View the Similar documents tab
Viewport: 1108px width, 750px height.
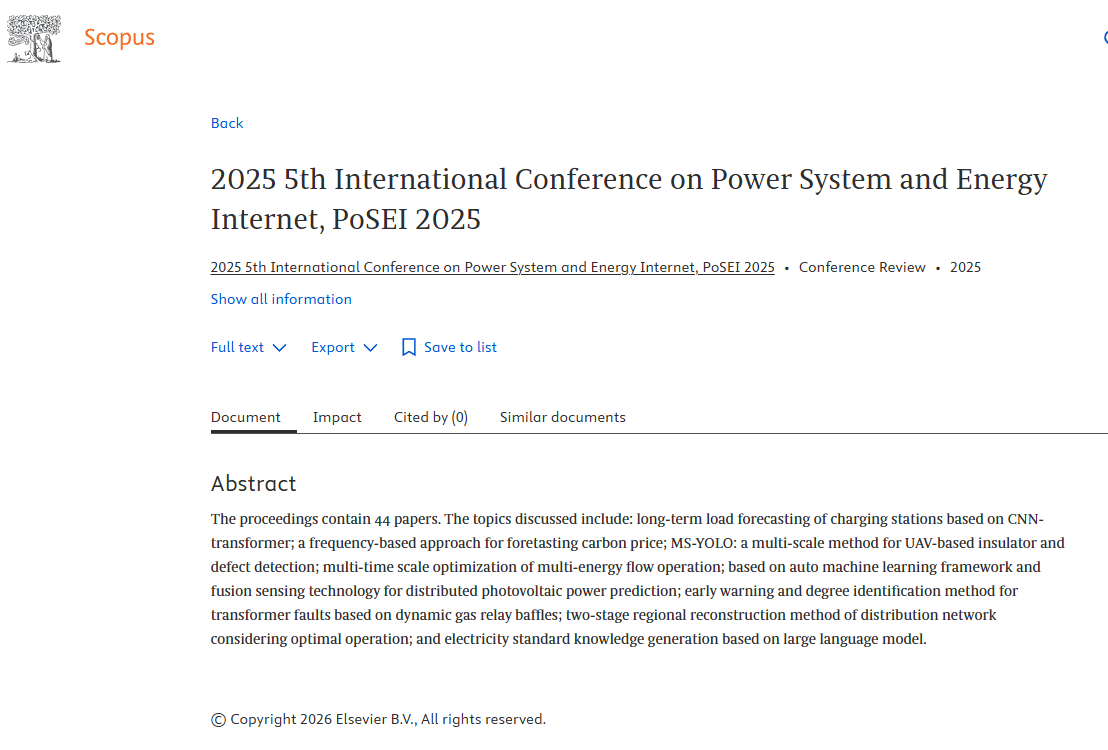tap(563, 417)
